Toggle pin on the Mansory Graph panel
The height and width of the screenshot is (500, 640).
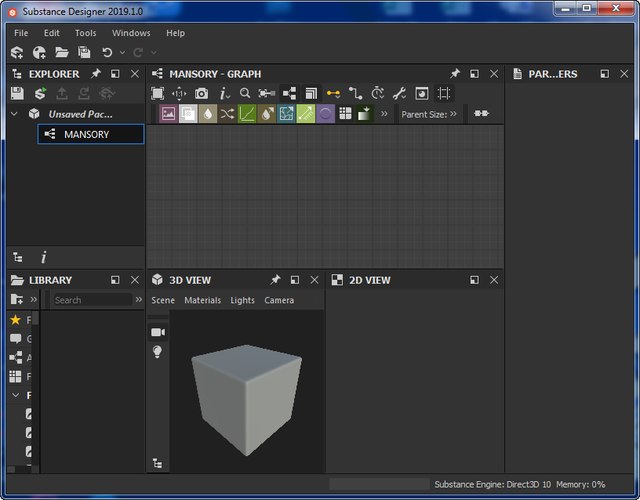(x=455, y=74)
